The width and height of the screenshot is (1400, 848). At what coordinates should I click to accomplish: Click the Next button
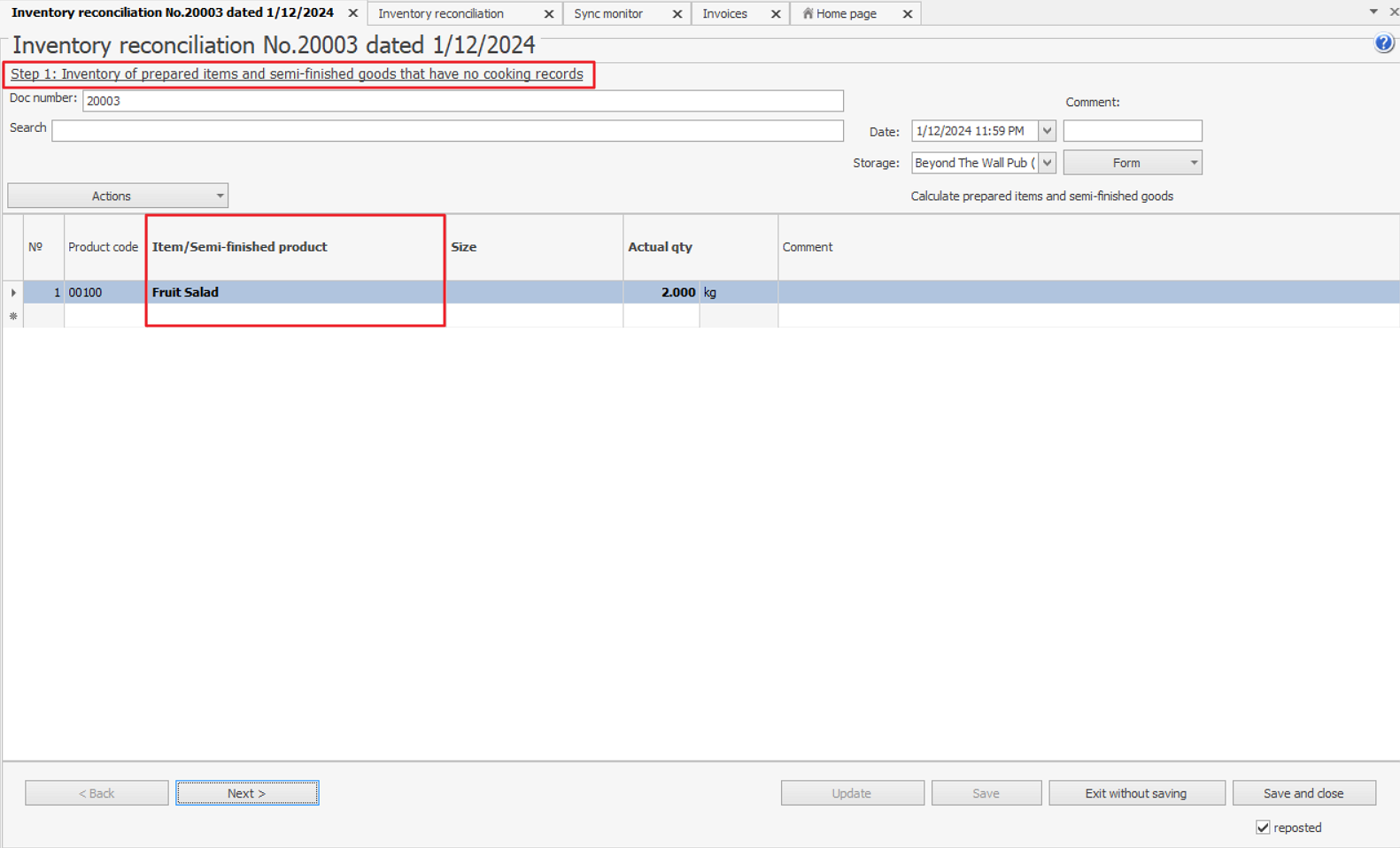click(247, 793)
